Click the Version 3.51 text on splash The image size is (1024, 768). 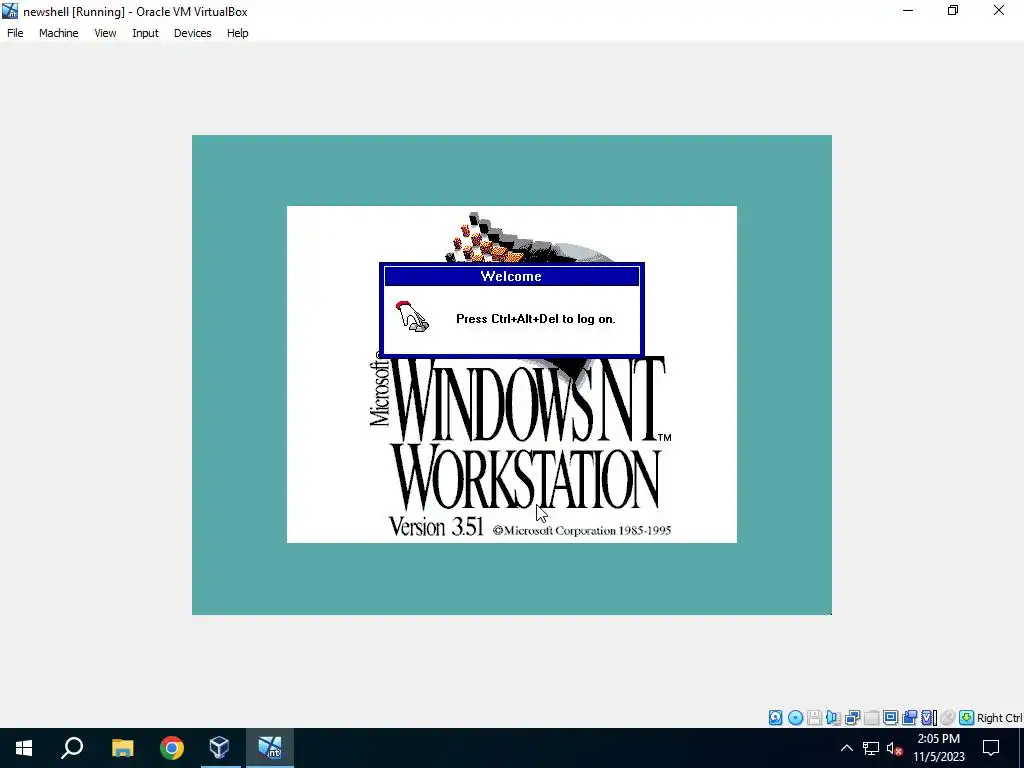tap(436, 526)
